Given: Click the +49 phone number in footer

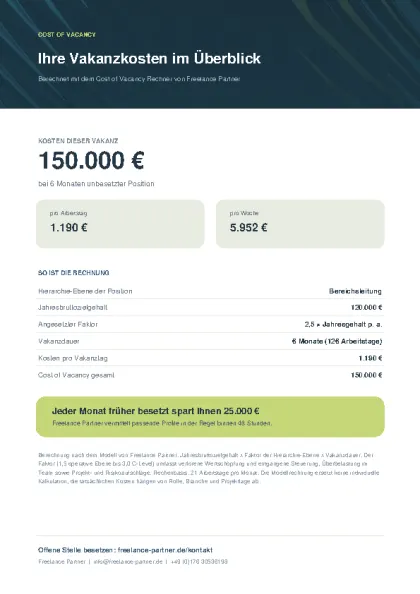Looking at the screenshot, I should pyautogui.click(x=199, y=561).
